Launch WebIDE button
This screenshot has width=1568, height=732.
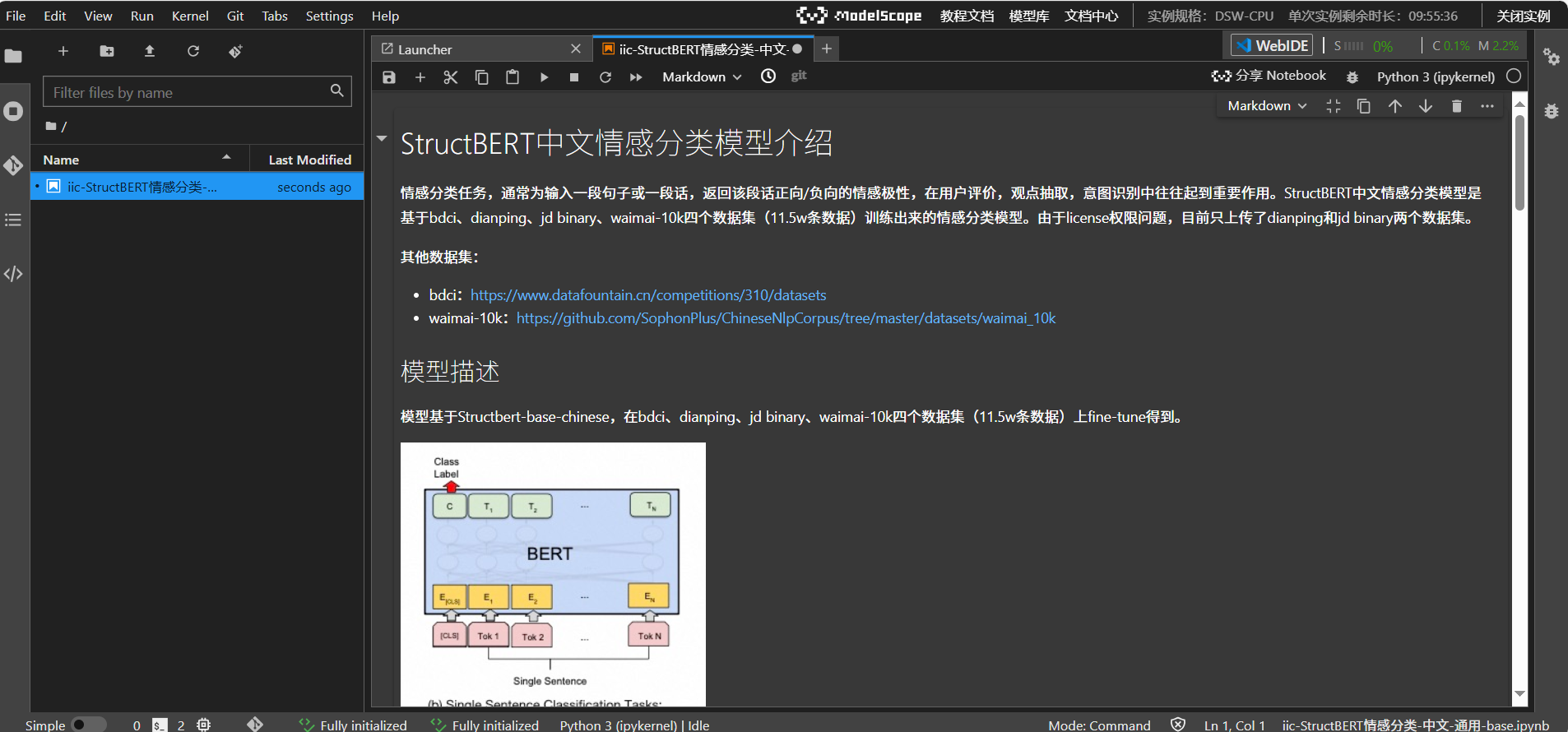1272,45
